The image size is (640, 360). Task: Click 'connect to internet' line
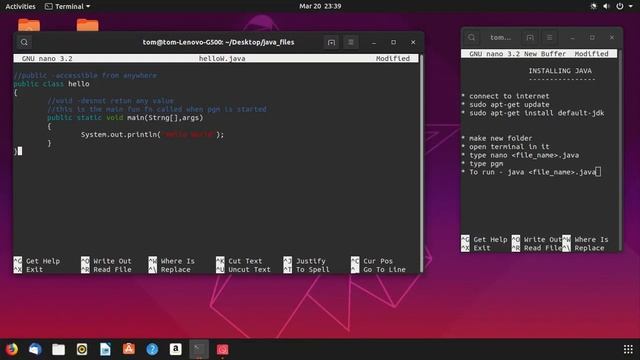coord(505,96)
